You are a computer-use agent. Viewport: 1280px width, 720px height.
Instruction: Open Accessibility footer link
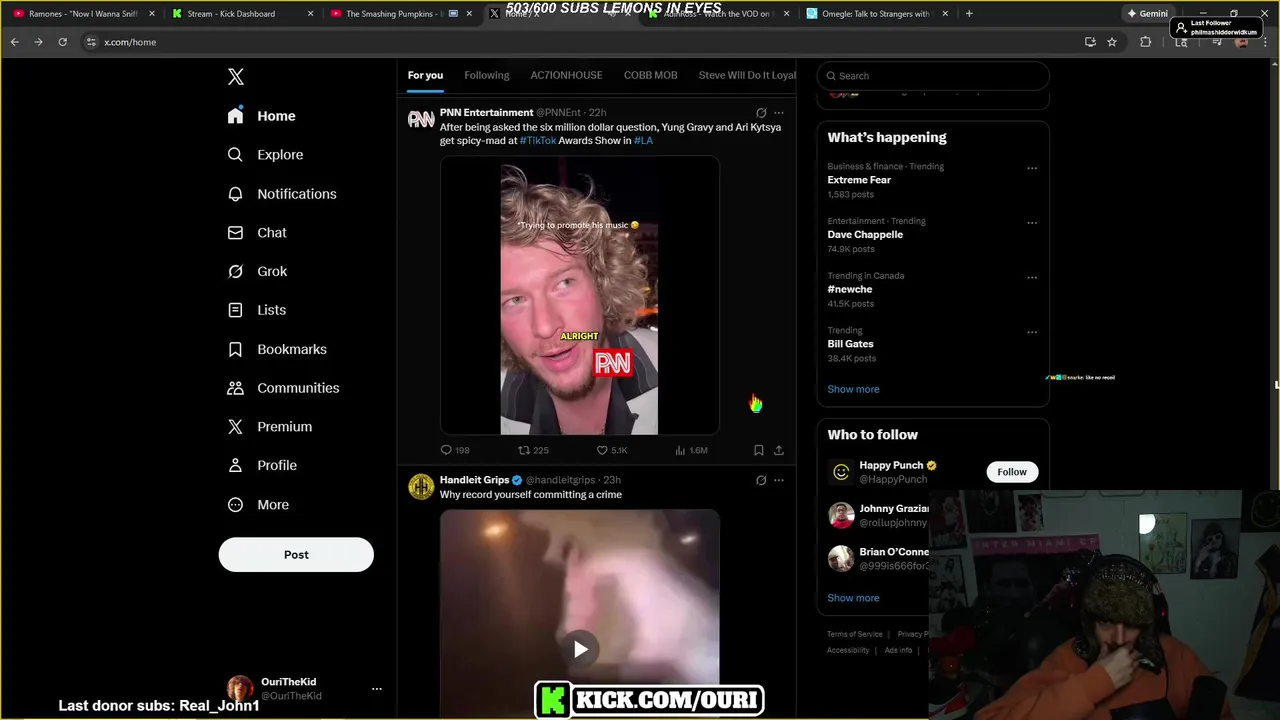[x=848, y=650]
